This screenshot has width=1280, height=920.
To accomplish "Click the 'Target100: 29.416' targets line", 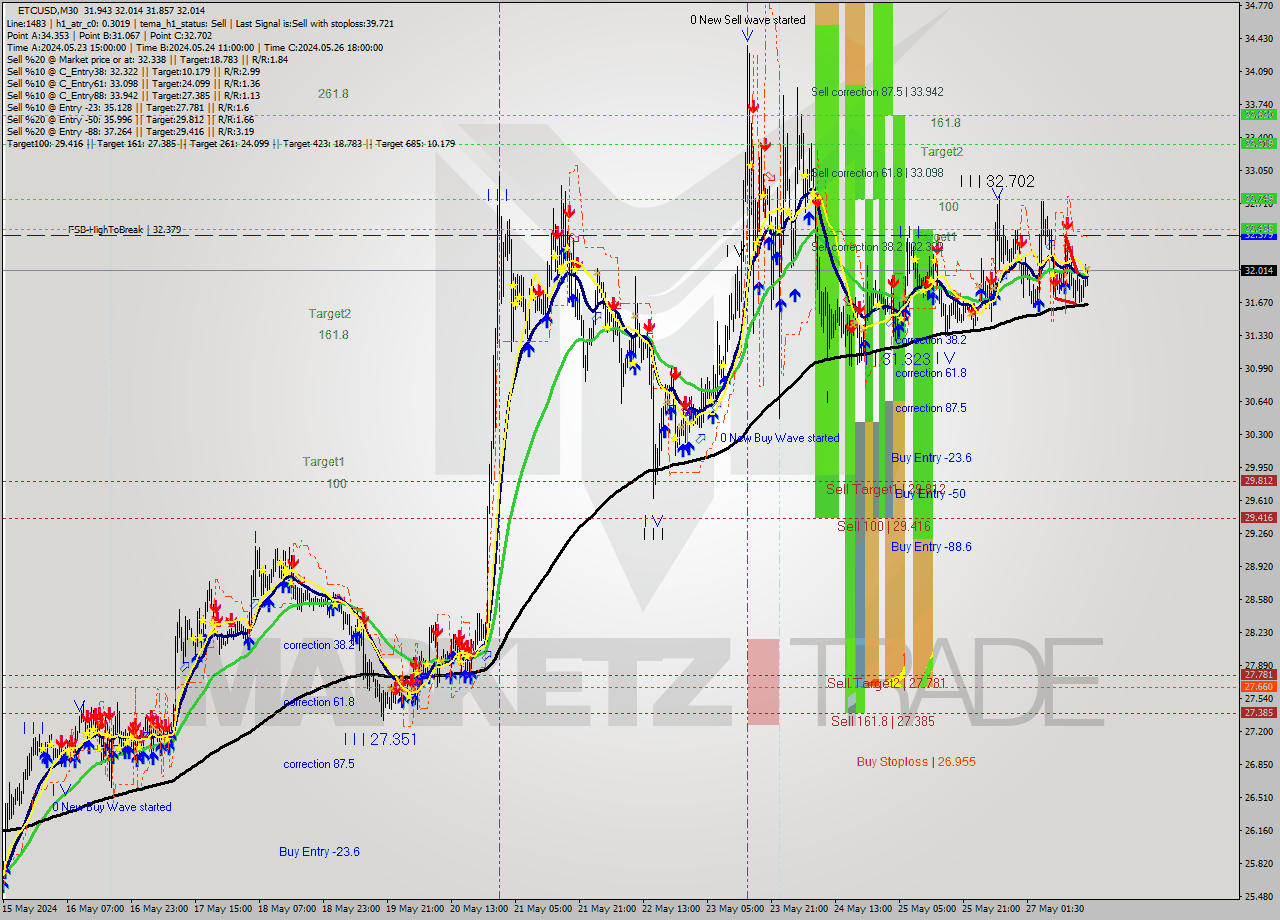I will click(x=231, y=144).
